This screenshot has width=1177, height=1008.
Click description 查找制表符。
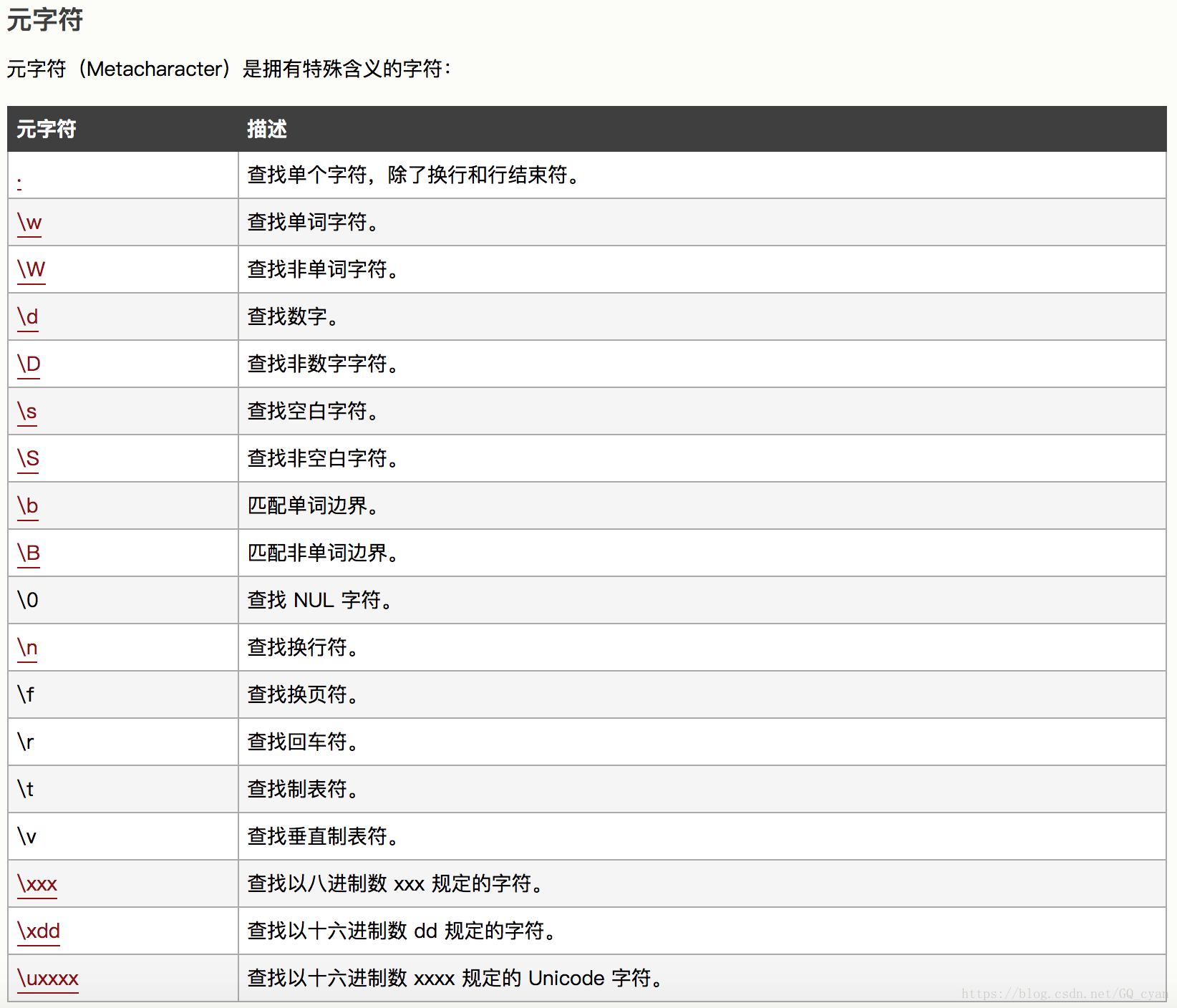click(x=304, y=789)
